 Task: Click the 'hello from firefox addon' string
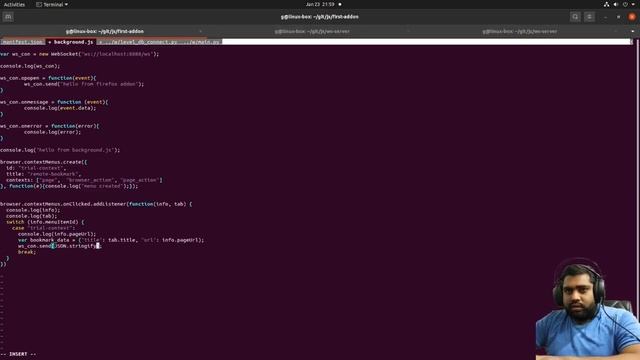tap(100, 84)
